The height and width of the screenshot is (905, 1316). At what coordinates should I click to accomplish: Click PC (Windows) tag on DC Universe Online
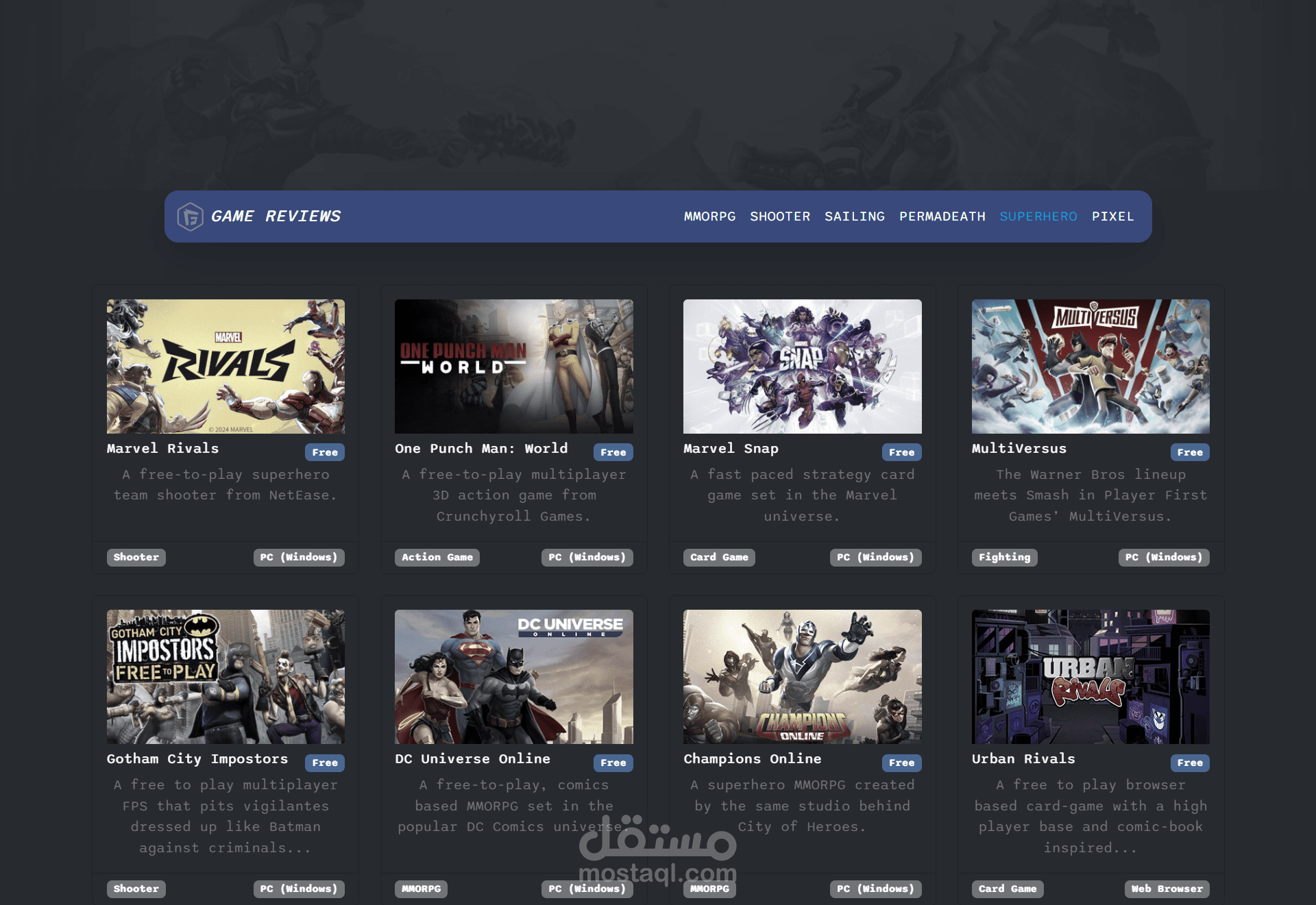pos(587,889)
